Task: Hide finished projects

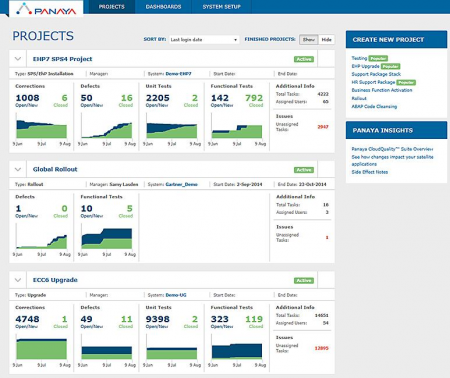Action: click(326, 40)
